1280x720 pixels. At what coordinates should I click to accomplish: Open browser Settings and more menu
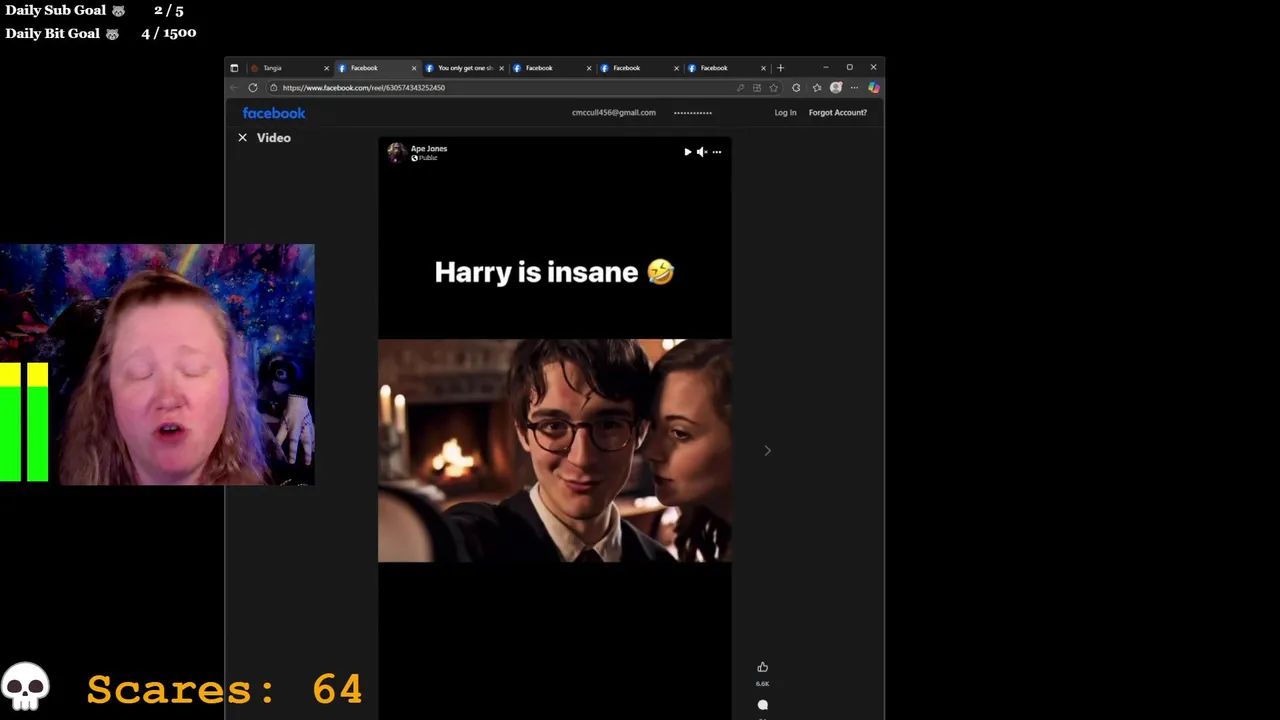[x=854, y=88]
